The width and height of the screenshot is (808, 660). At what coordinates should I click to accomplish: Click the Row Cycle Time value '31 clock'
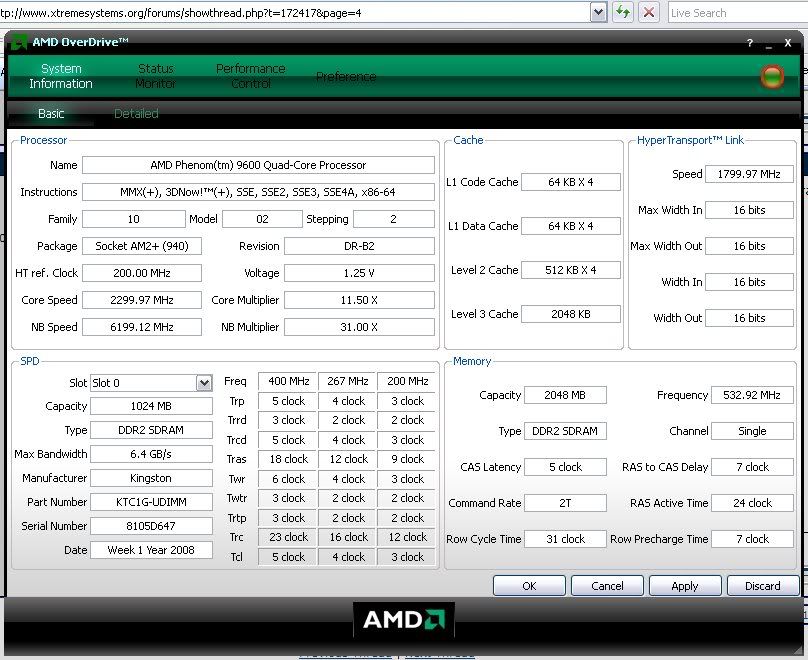click(x=565, y=539)
